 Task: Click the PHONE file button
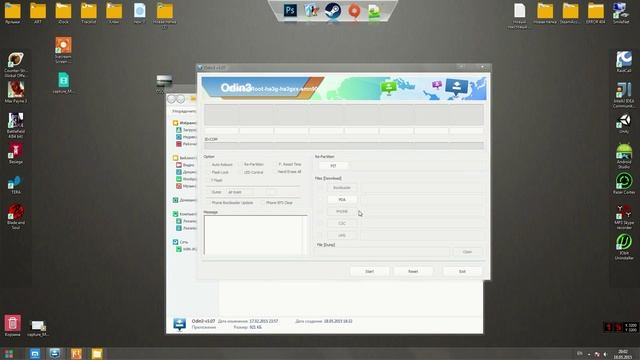coord(342,211)
